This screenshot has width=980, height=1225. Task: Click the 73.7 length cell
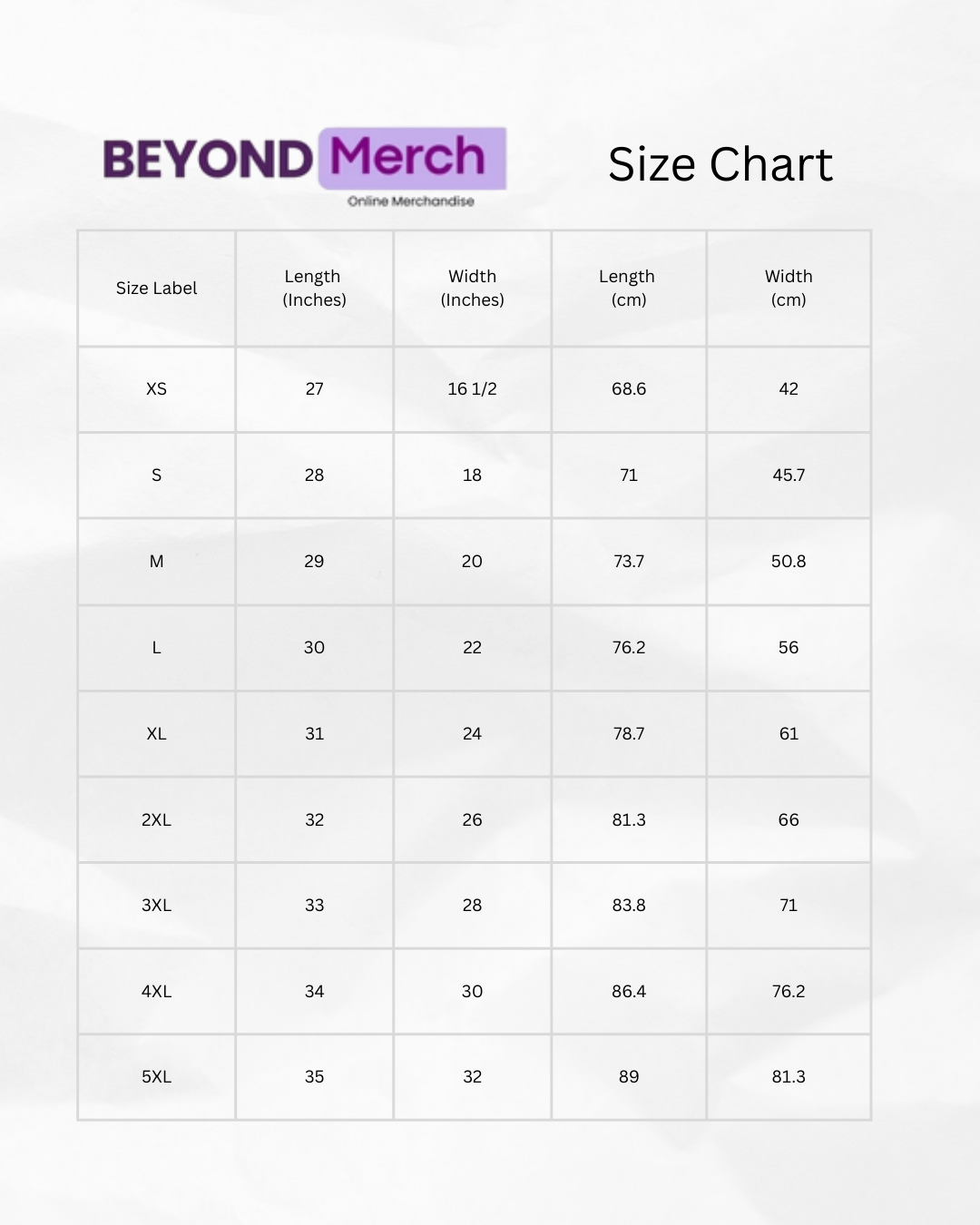point(628,562)
